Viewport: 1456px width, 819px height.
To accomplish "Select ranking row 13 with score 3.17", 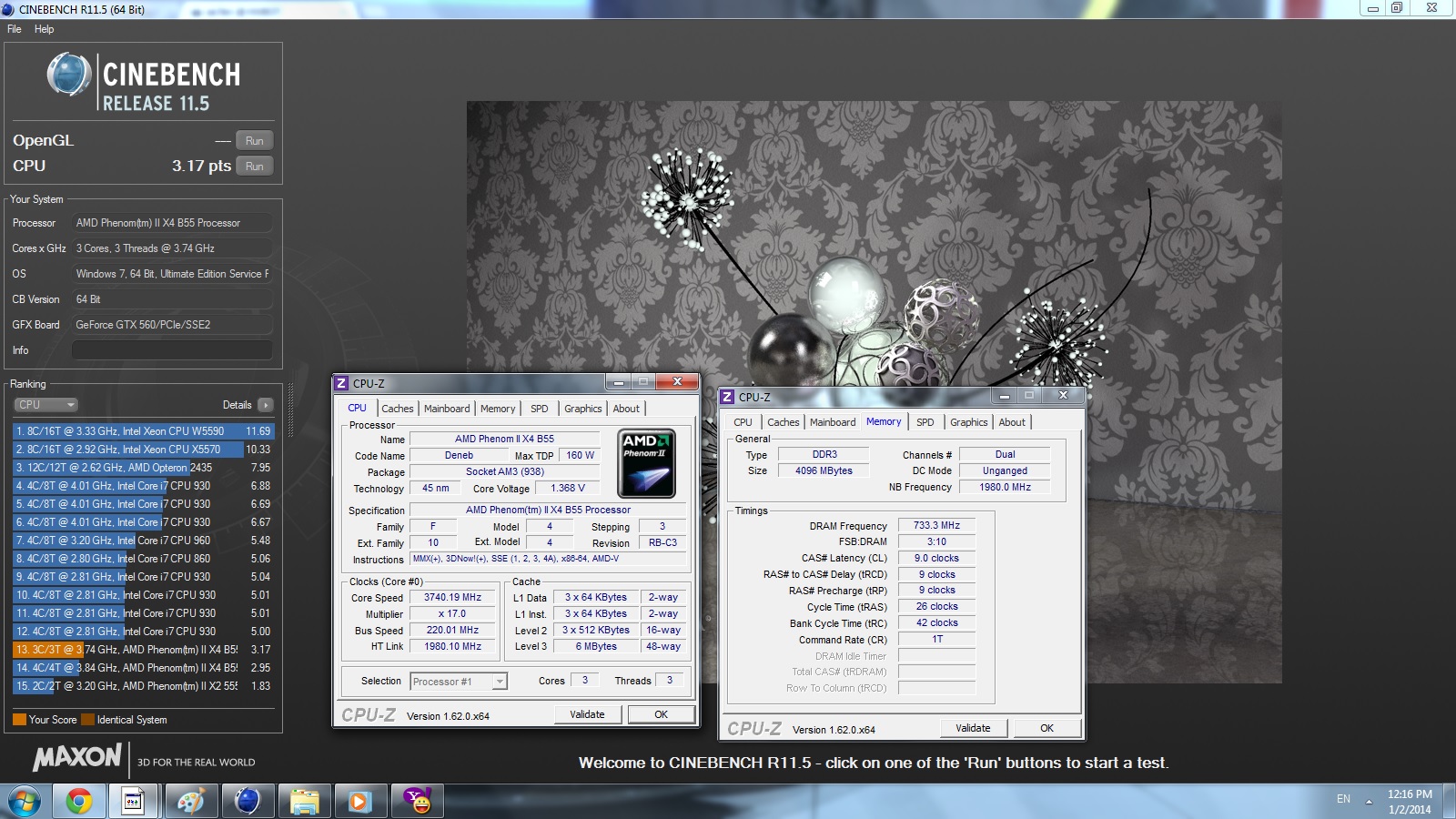I will 143,650.
